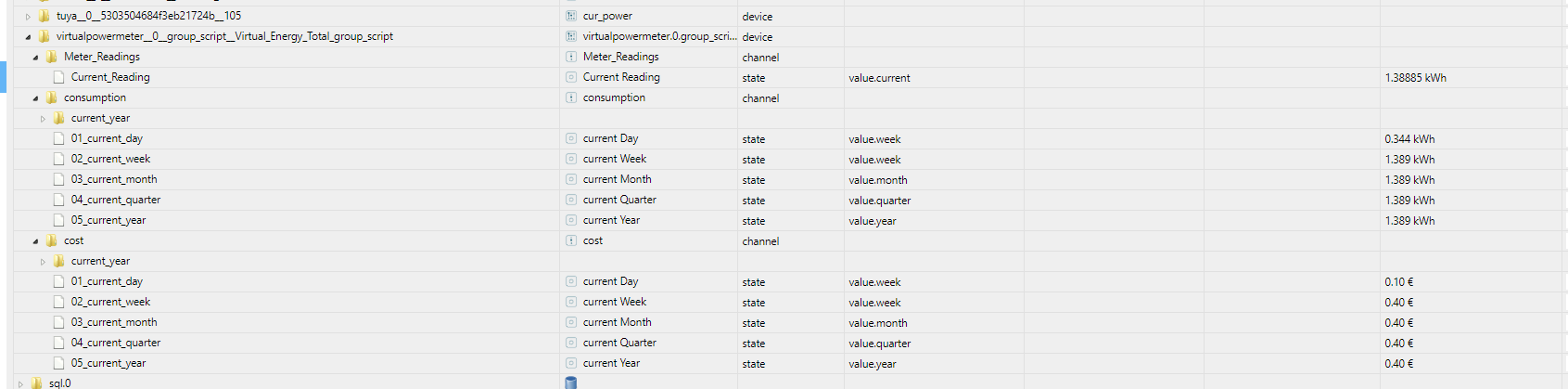Collapse the cost channel node

pyautogui.click(x=35, y=241)
